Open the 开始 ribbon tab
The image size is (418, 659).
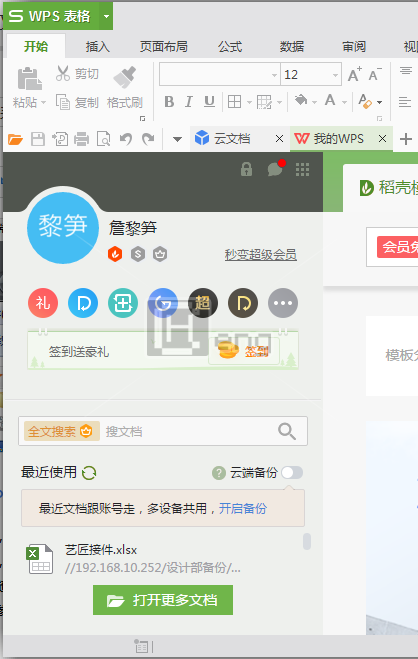click(x=36, y=46)
